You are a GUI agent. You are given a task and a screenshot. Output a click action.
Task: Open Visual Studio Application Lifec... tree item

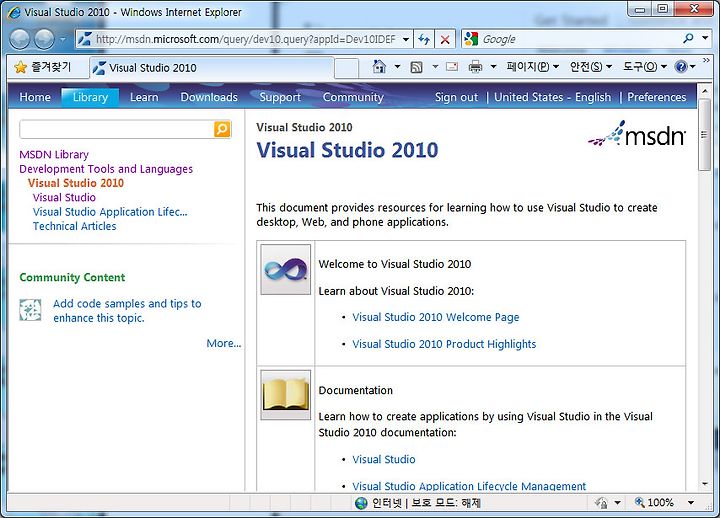[x=110, y=212]
